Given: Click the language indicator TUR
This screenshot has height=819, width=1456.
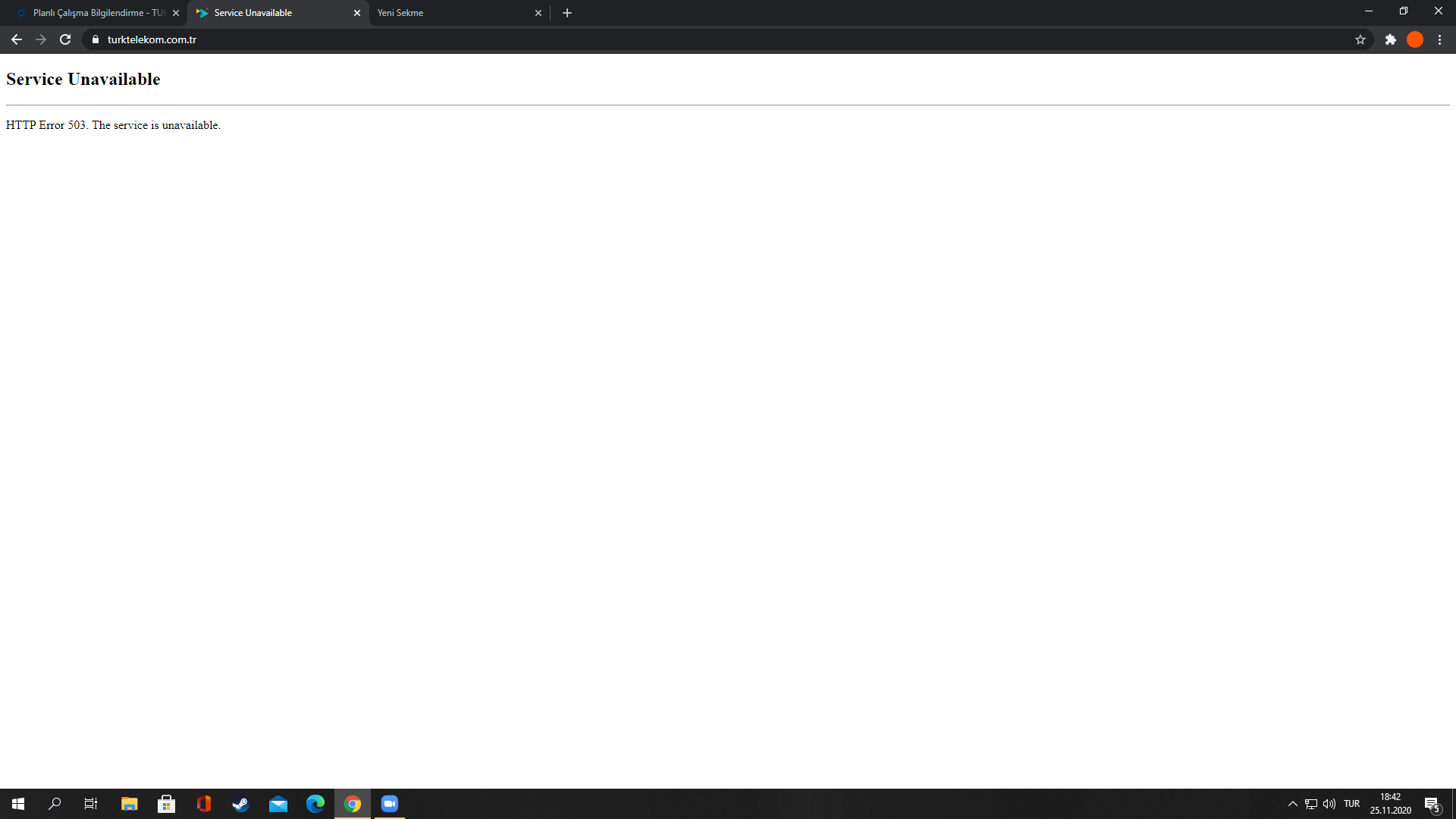Looking at the screenshot, I should pyautogui.click(x=1352, y=803).
